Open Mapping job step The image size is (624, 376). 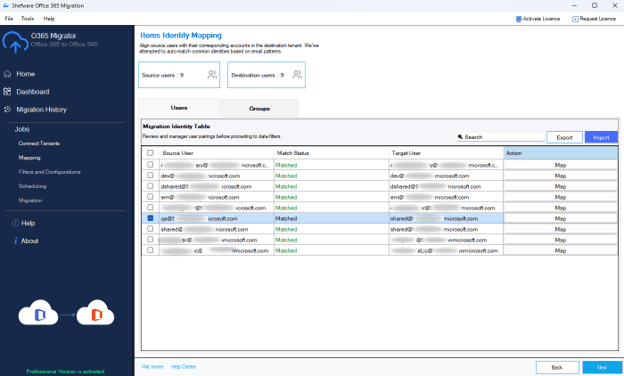coord(29,158)
